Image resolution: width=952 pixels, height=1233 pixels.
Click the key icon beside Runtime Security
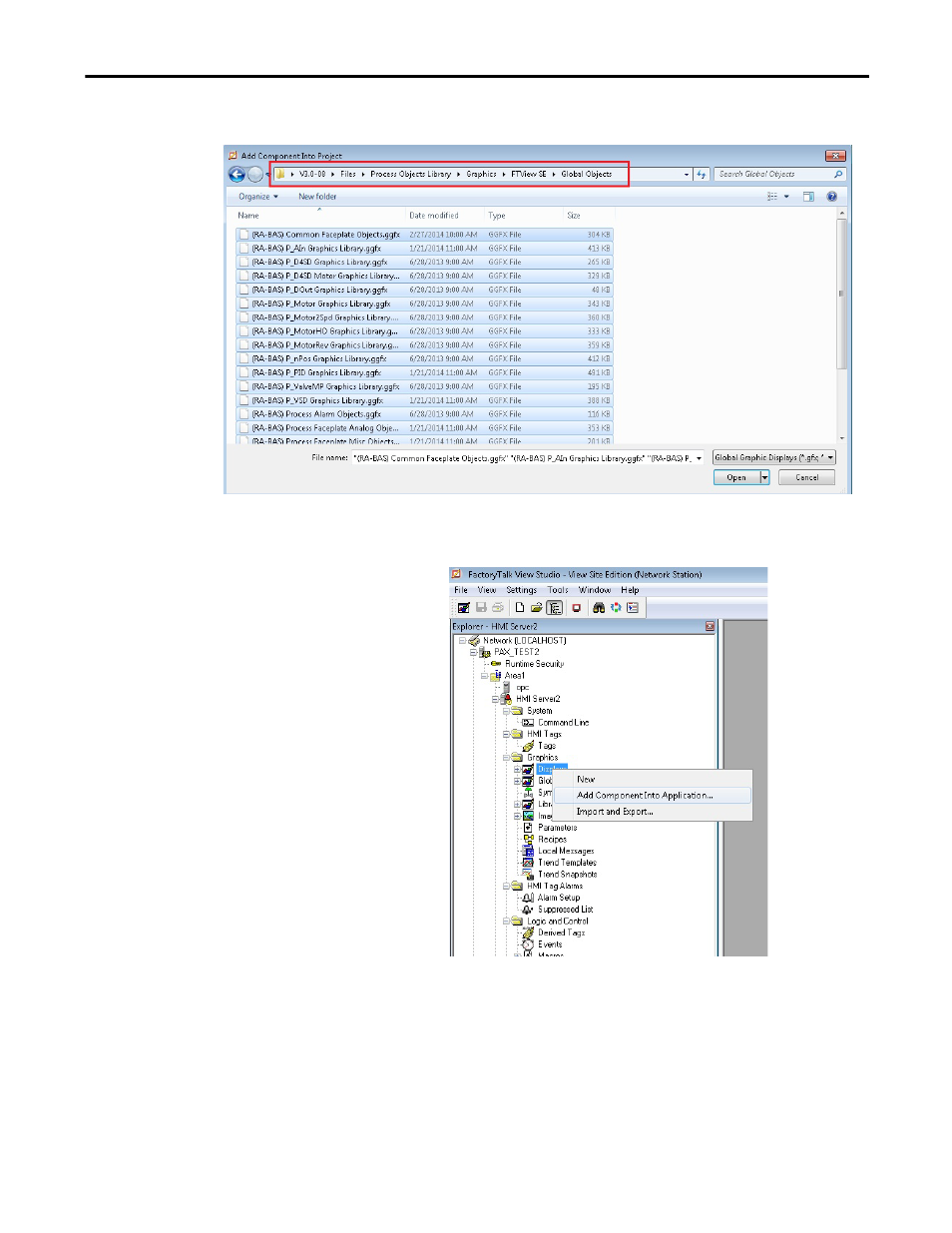pos(496,664)
